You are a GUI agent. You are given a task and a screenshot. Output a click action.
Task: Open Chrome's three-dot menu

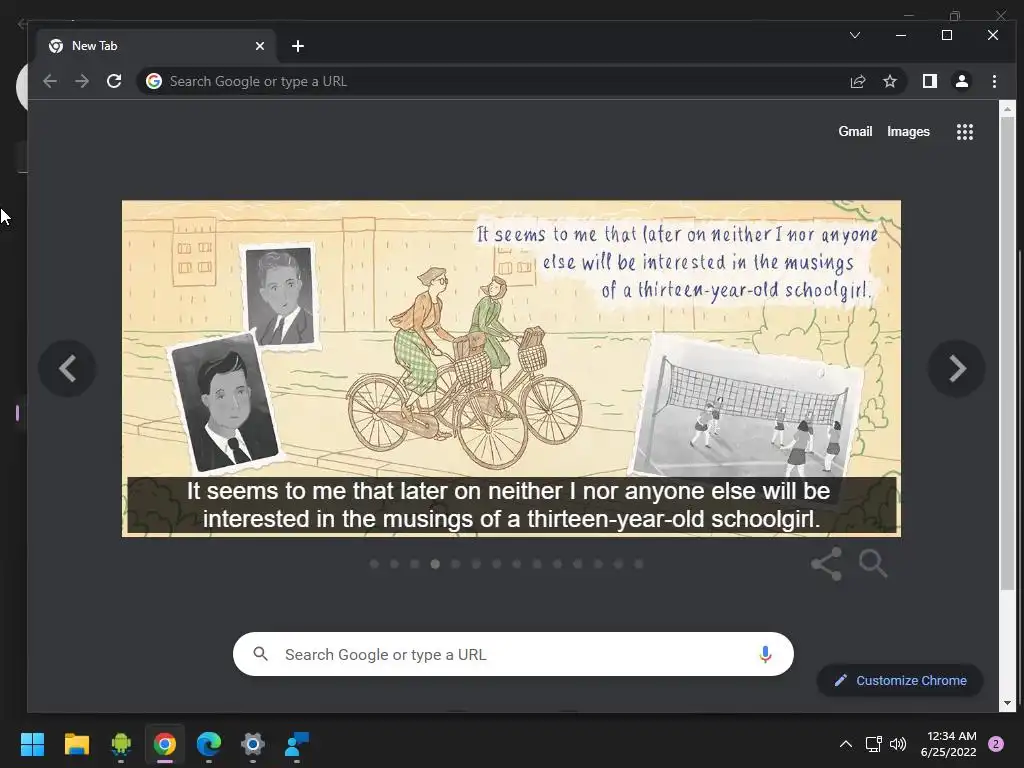994,81
